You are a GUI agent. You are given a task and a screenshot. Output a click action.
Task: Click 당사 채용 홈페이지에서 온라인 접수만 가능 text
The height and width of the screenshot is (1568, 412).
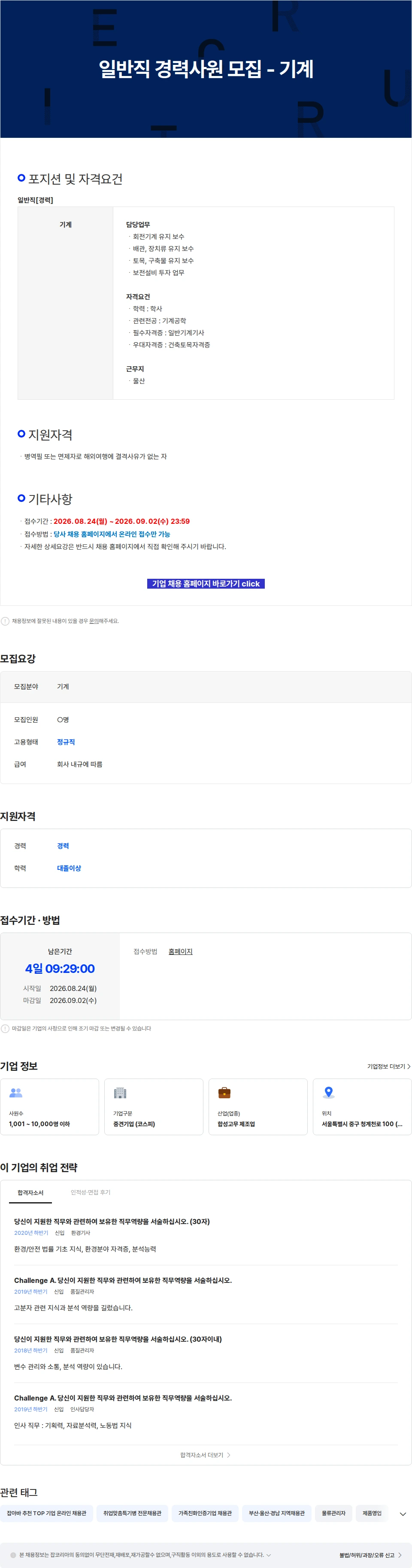pos(112,534)
